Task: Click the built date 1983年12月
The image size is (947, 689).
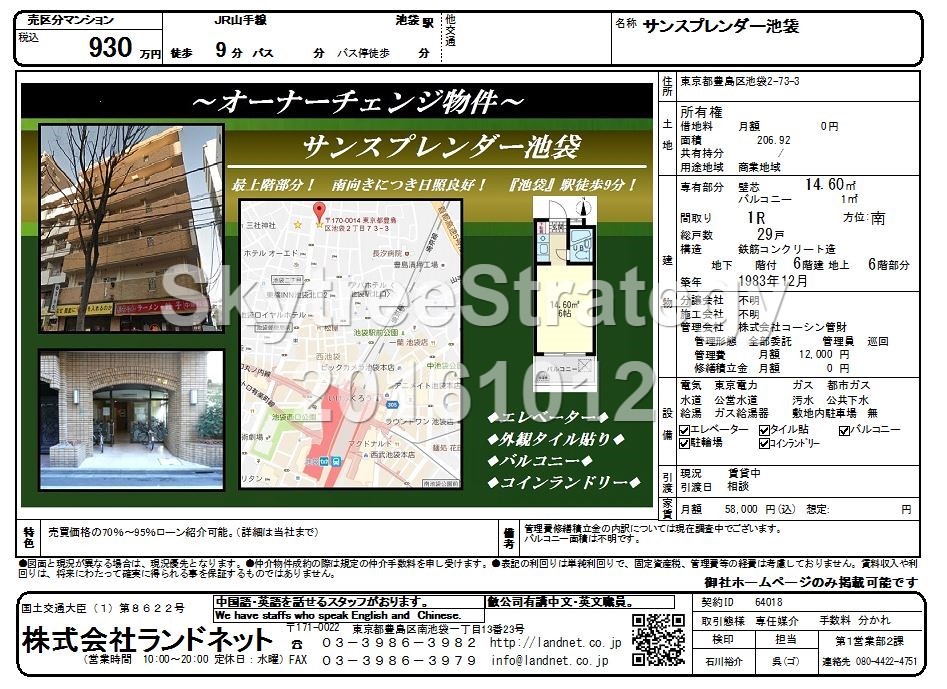Action: pyautogui.click(x=772, y=281)
